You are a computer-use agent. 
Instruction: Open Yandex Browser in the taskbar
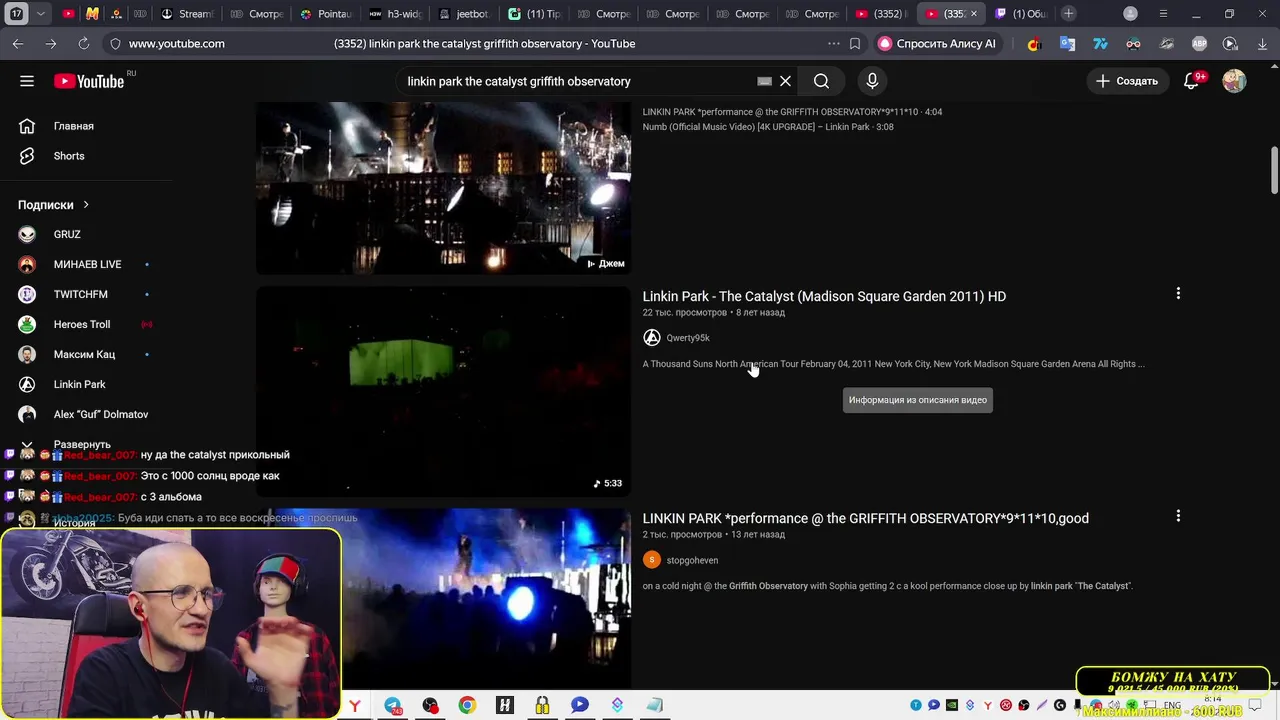(355, 706)
